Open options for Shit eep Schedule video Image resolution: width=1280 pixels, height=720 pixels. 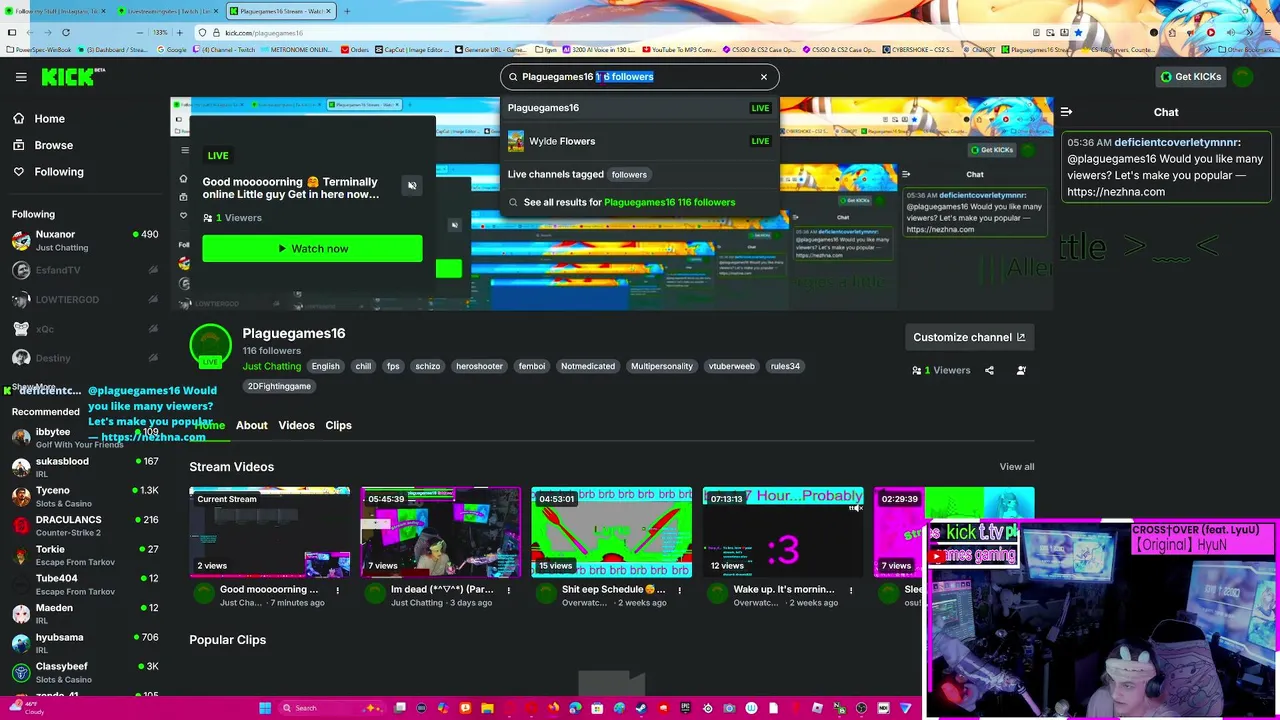coord(680,590)
